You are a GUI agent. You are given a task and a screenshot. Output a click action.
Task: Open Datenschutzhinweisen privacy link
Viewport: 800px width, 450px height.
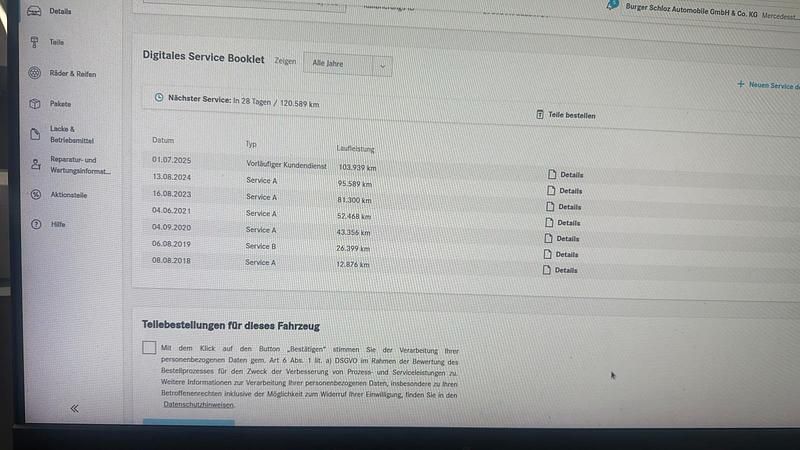click(x=198, y=405)
